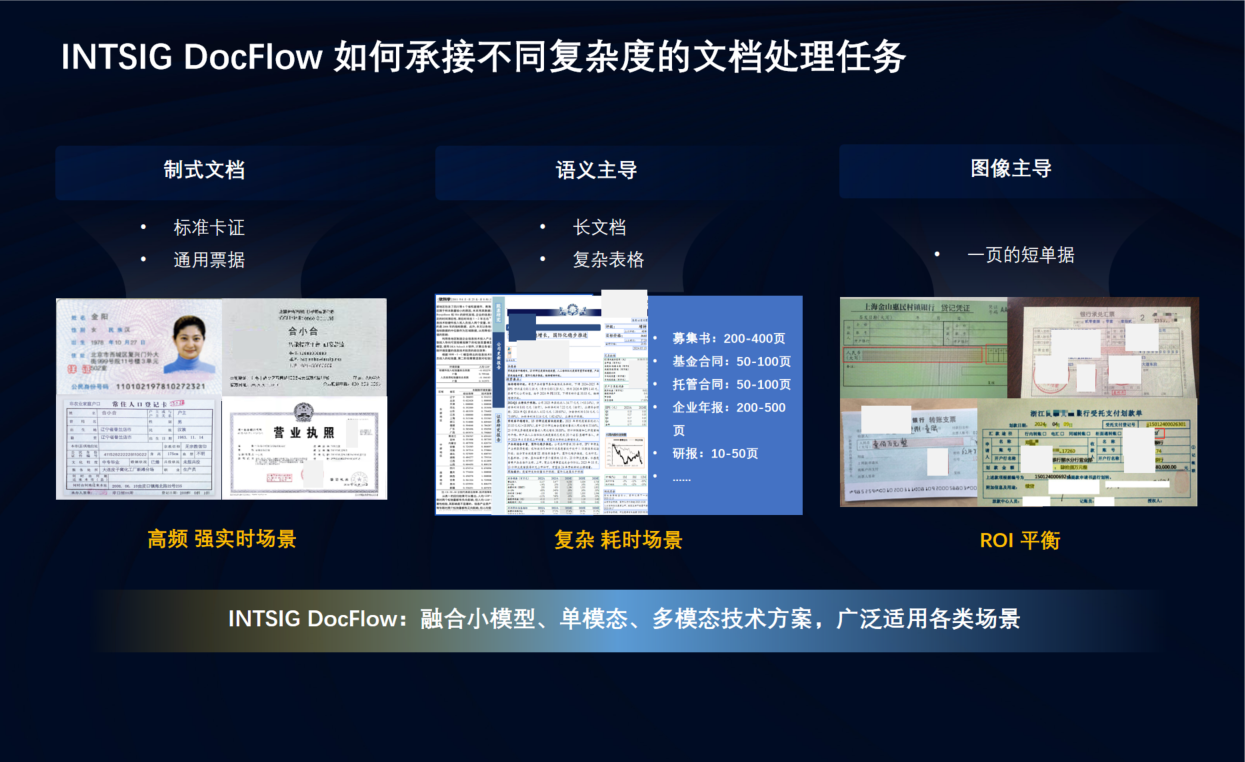
Task: Click the 一页的短单据 bullet item
Action: pyautogui.click(x=1021, y=255)
